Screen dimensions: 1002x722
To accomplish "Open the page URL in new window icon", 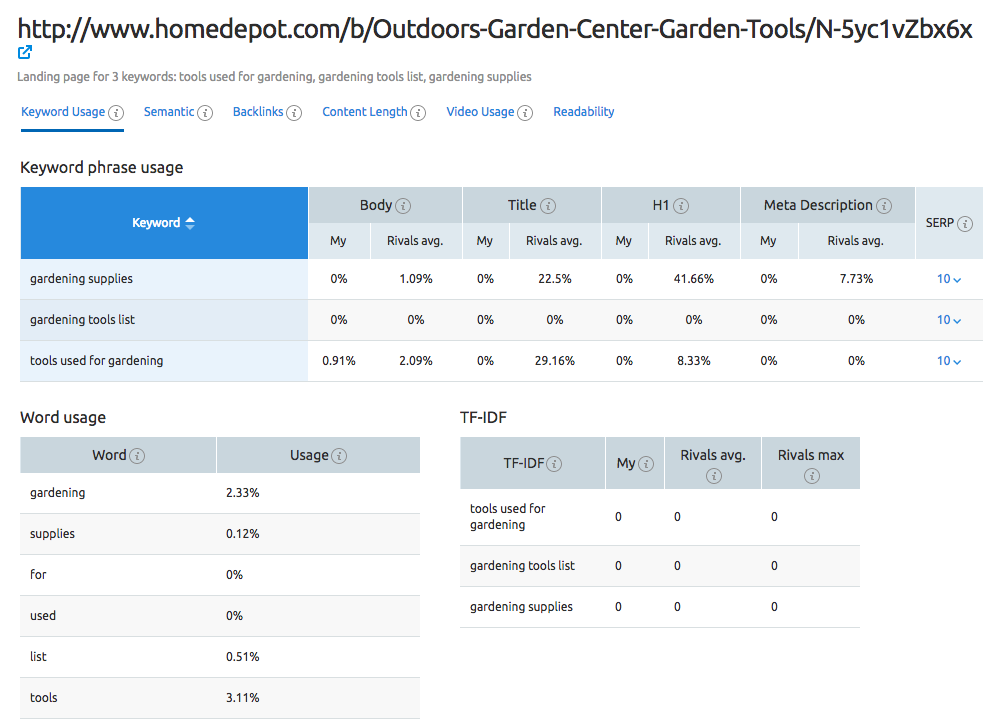I will [x=23, y=52].
